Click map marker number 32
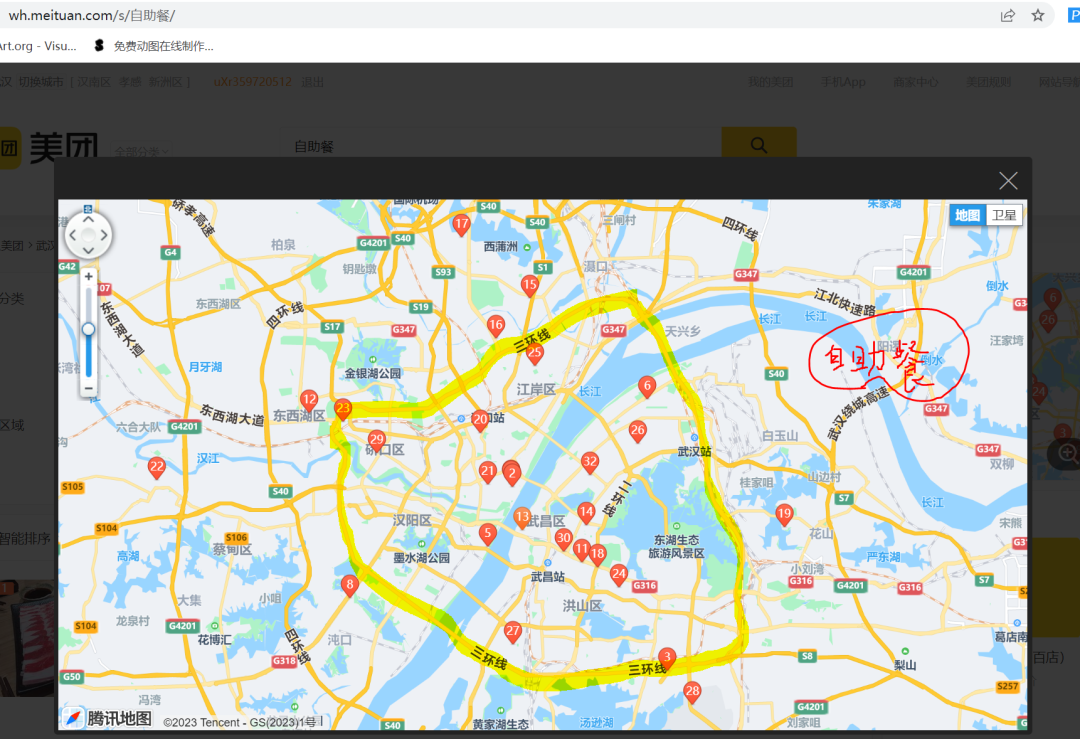This screenshot has height=739, width=1080. pyautogui.click(x=590, y=463)
